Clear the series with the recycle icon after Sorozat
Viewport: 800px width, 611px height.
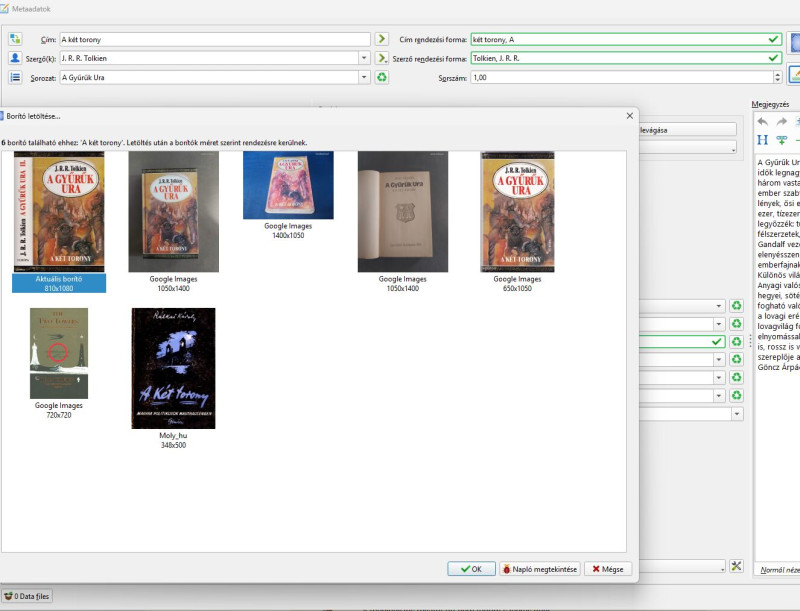(381, 77)
